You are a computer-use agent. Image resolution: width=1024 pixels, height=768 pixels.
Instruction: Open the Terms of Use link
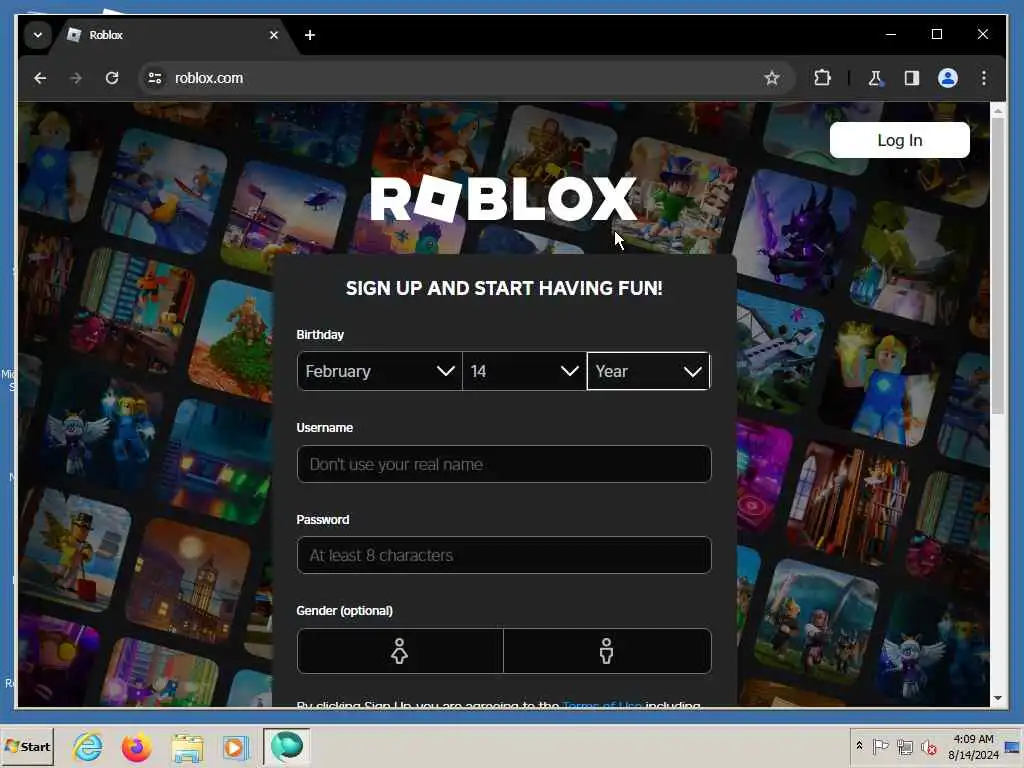pos(601,705)
